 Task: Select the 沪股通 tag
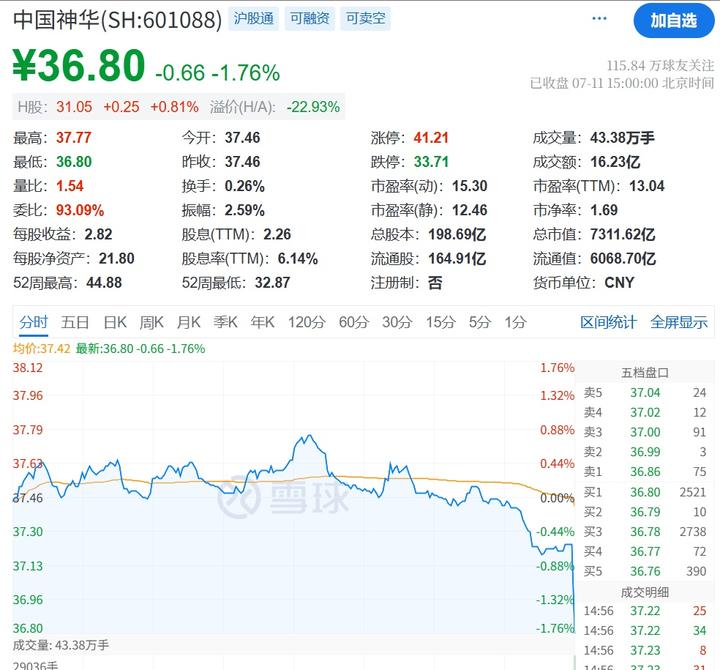(253, 19)
